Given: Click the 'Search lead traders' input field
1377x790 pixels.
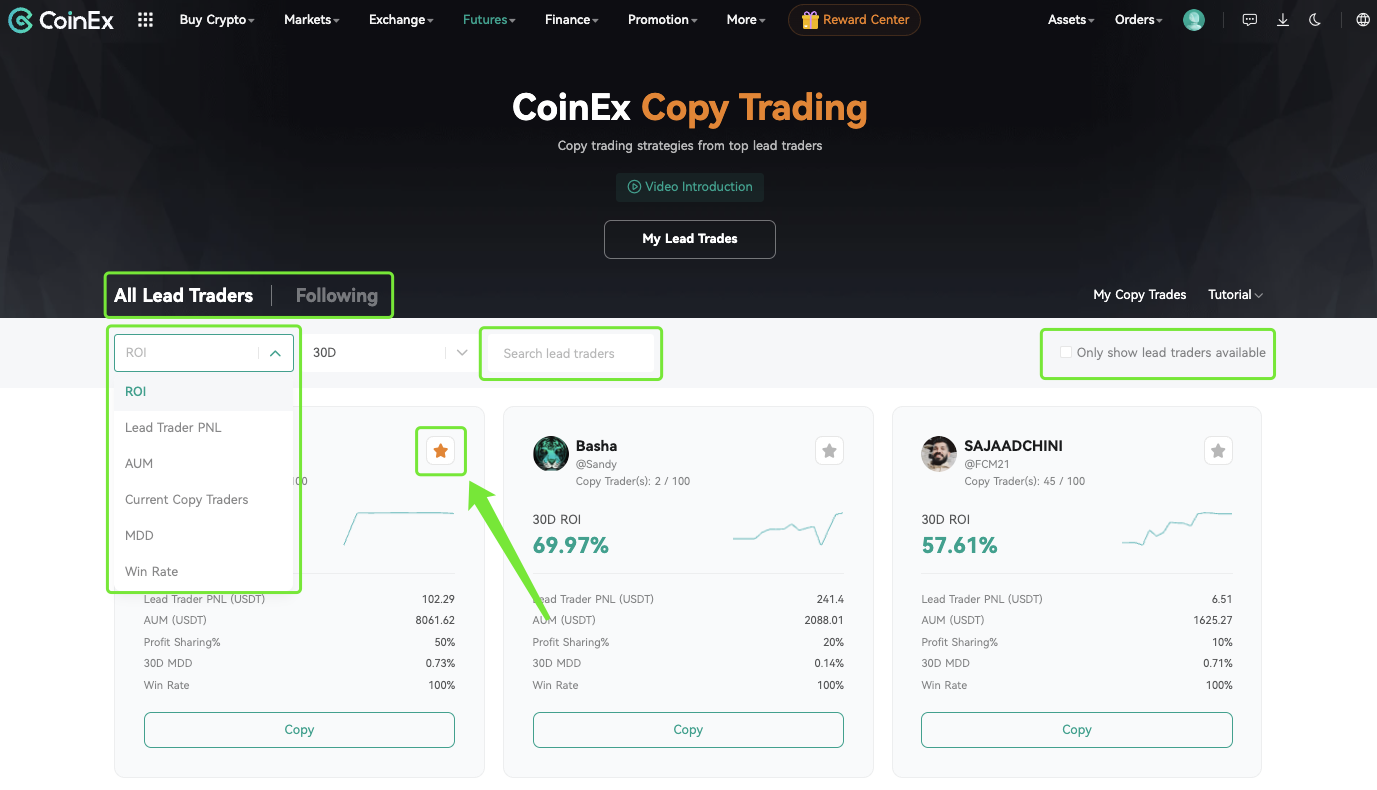Looking at the screenshot, I should [x=570, y=352].
